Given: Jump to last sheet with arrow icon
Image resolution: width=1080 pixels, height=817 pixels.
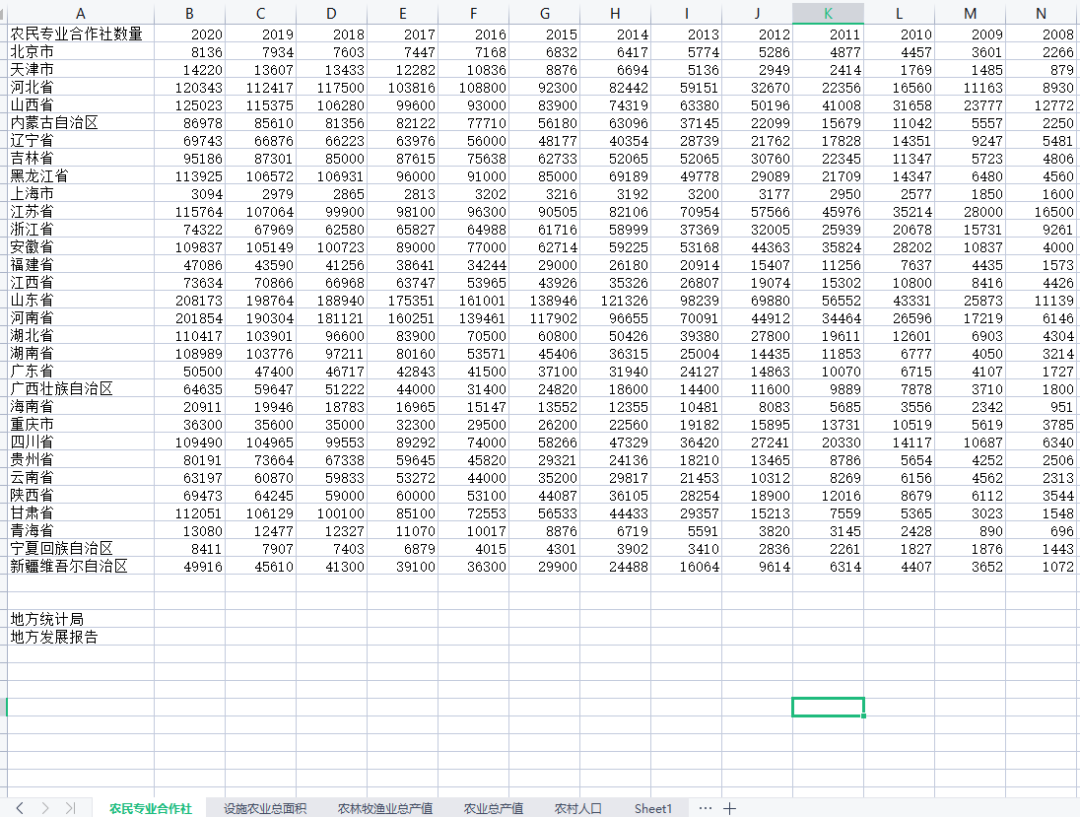Looking at the screenshot, I should [x=71, y=808].
